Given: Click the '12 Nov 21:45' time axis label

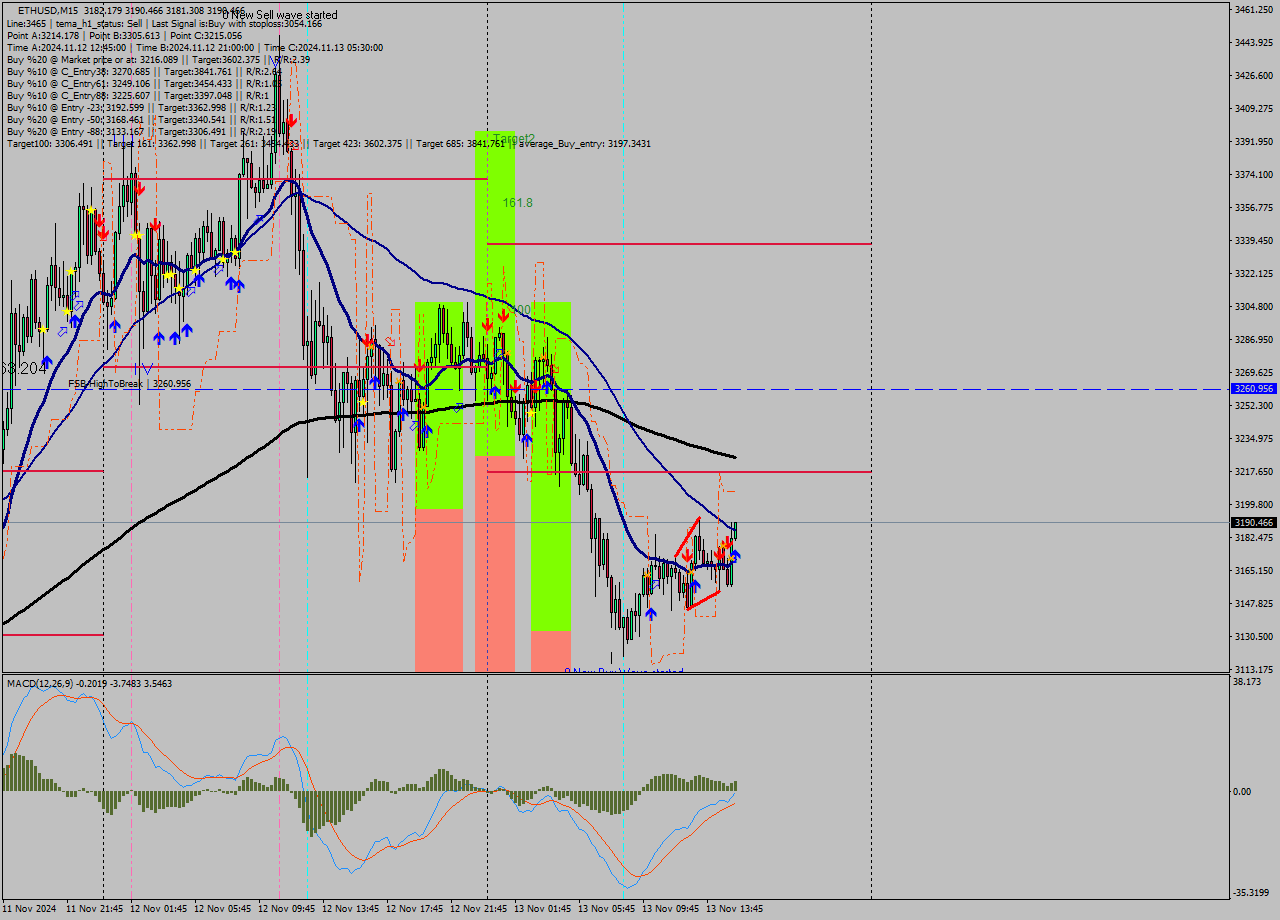Looking at the screenshot, I should click(x=479, y=909).
